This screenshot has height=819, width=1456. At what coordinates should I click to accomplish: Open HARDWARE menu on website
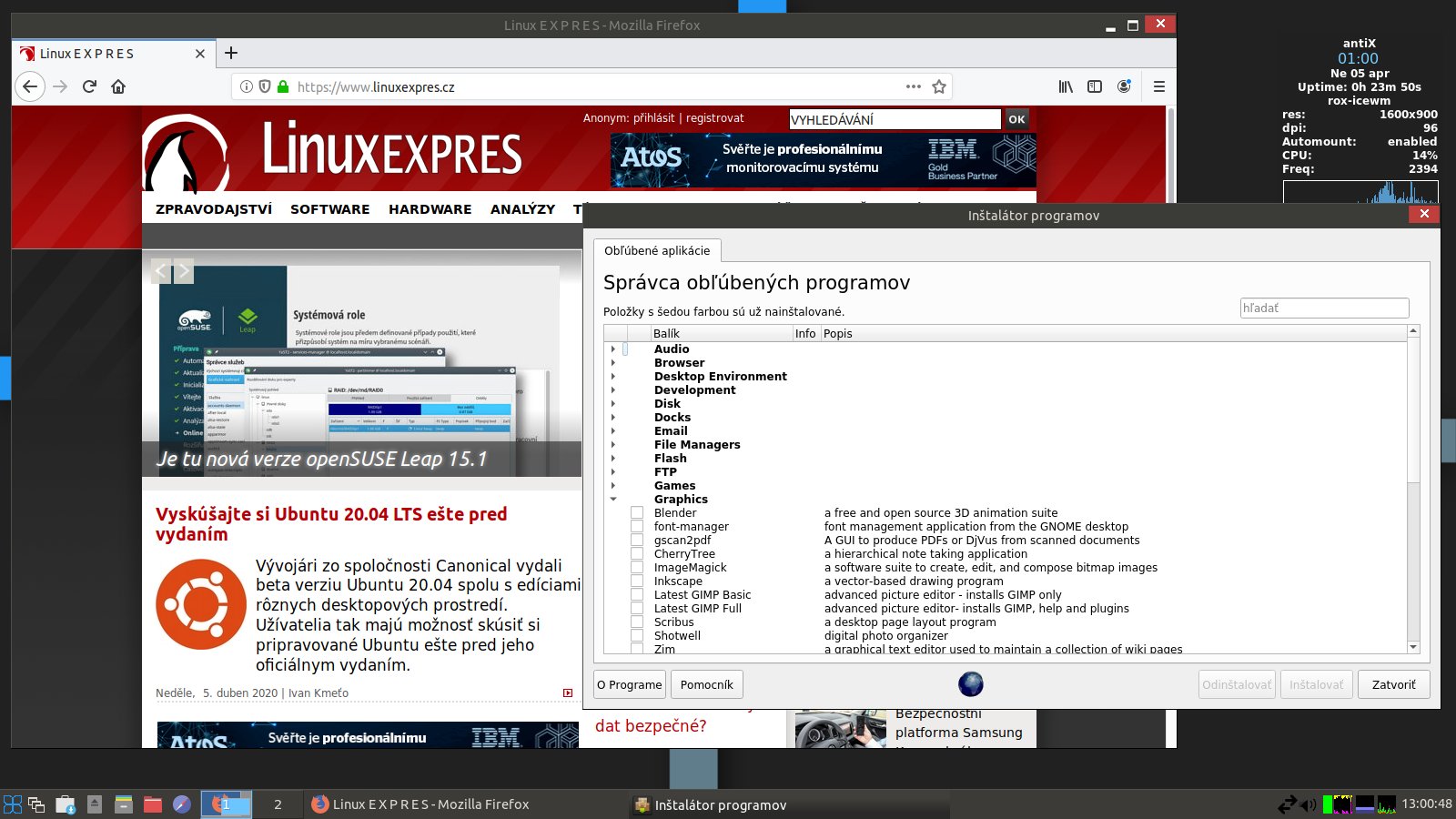coord(430,209)
